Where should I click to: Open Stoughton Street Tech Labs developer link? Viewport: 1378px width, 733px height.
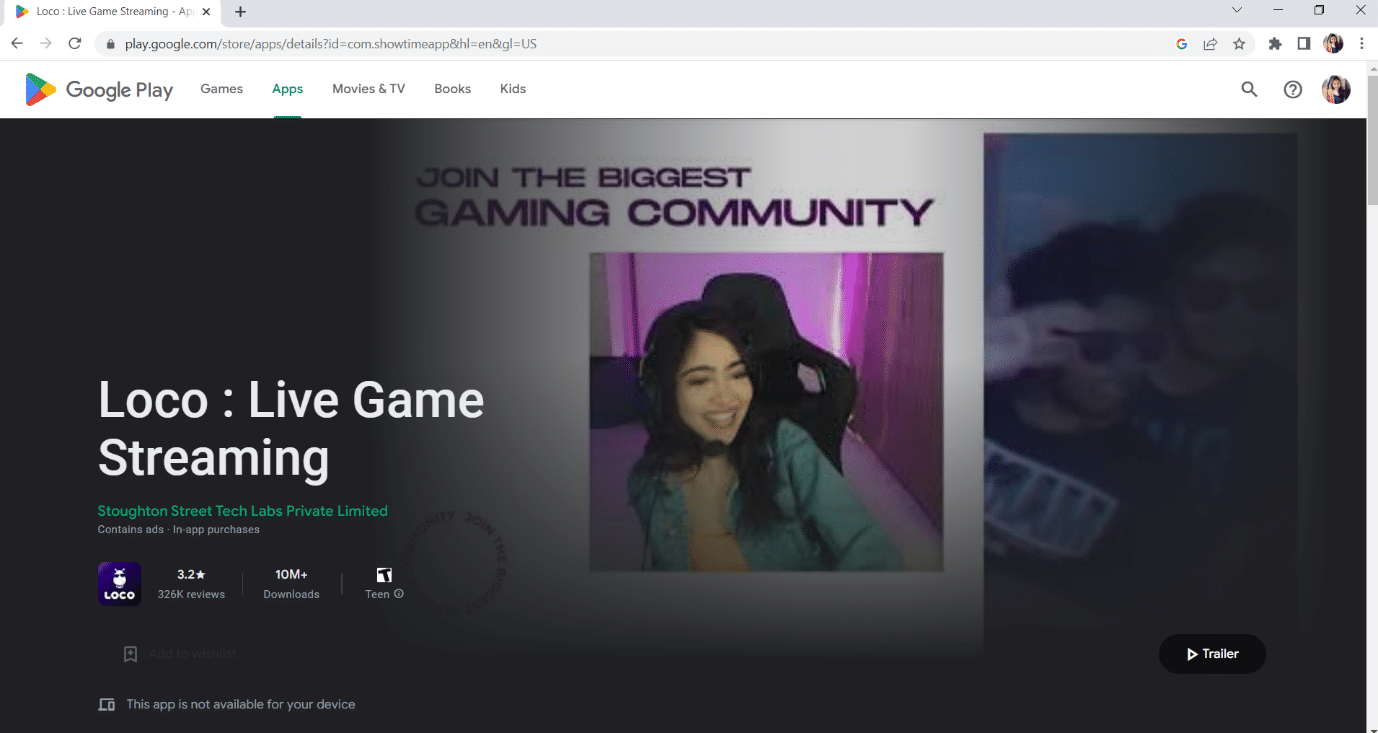click(x=243, y=511)
